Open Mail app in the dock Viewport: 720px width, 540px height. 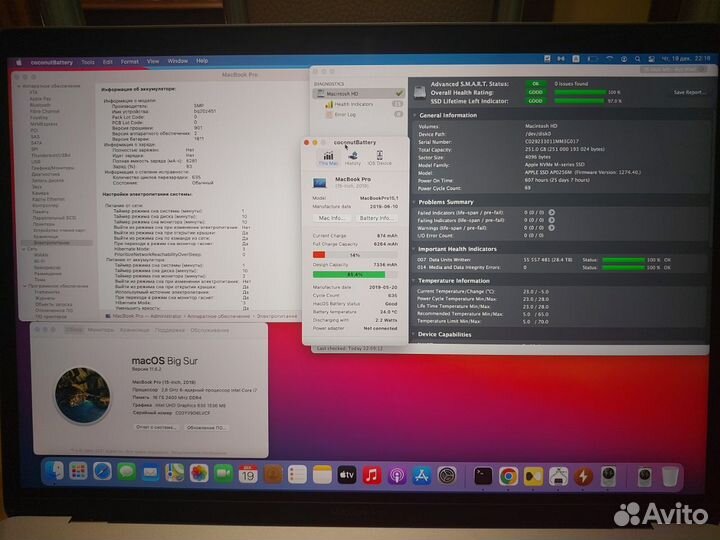150,472
